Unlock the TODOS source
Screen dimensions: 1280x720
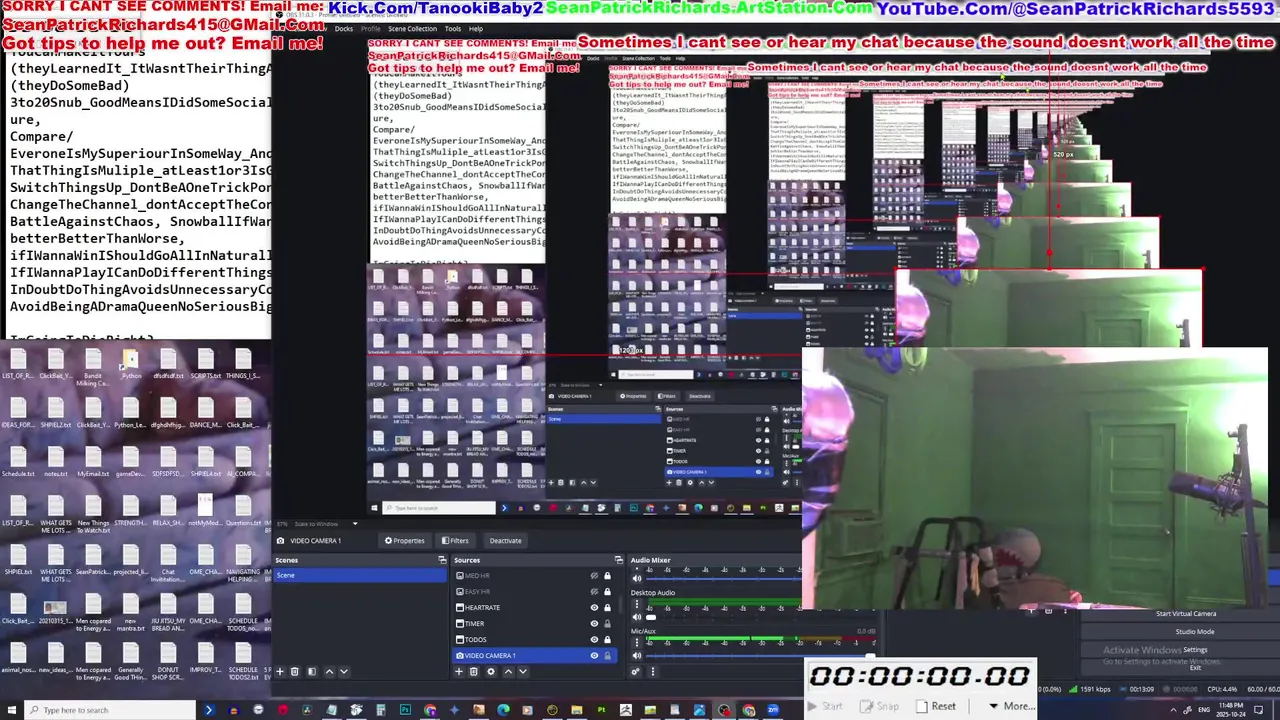tap(607, 640)
